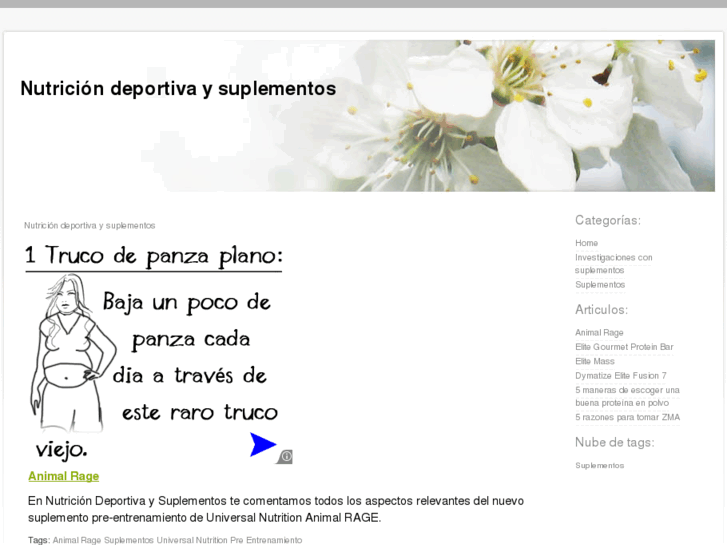The height and width of the screenshot is (545, 727).
Task: Open the Elite Mass article
Action: click(x=595, y=361)
